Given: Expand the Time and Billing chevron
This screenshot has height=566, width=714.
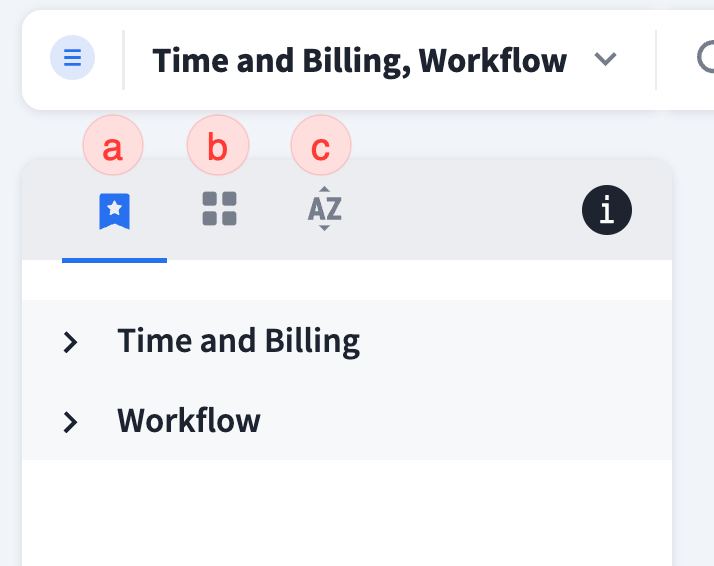Looking at the screenshot, I should 70,342.
